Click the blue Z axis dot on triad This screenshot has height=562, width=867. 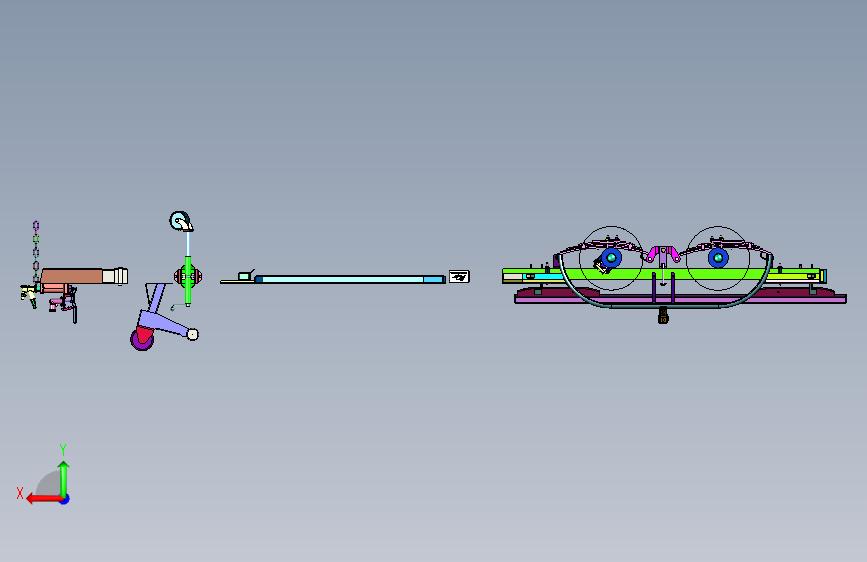[65, 499]
